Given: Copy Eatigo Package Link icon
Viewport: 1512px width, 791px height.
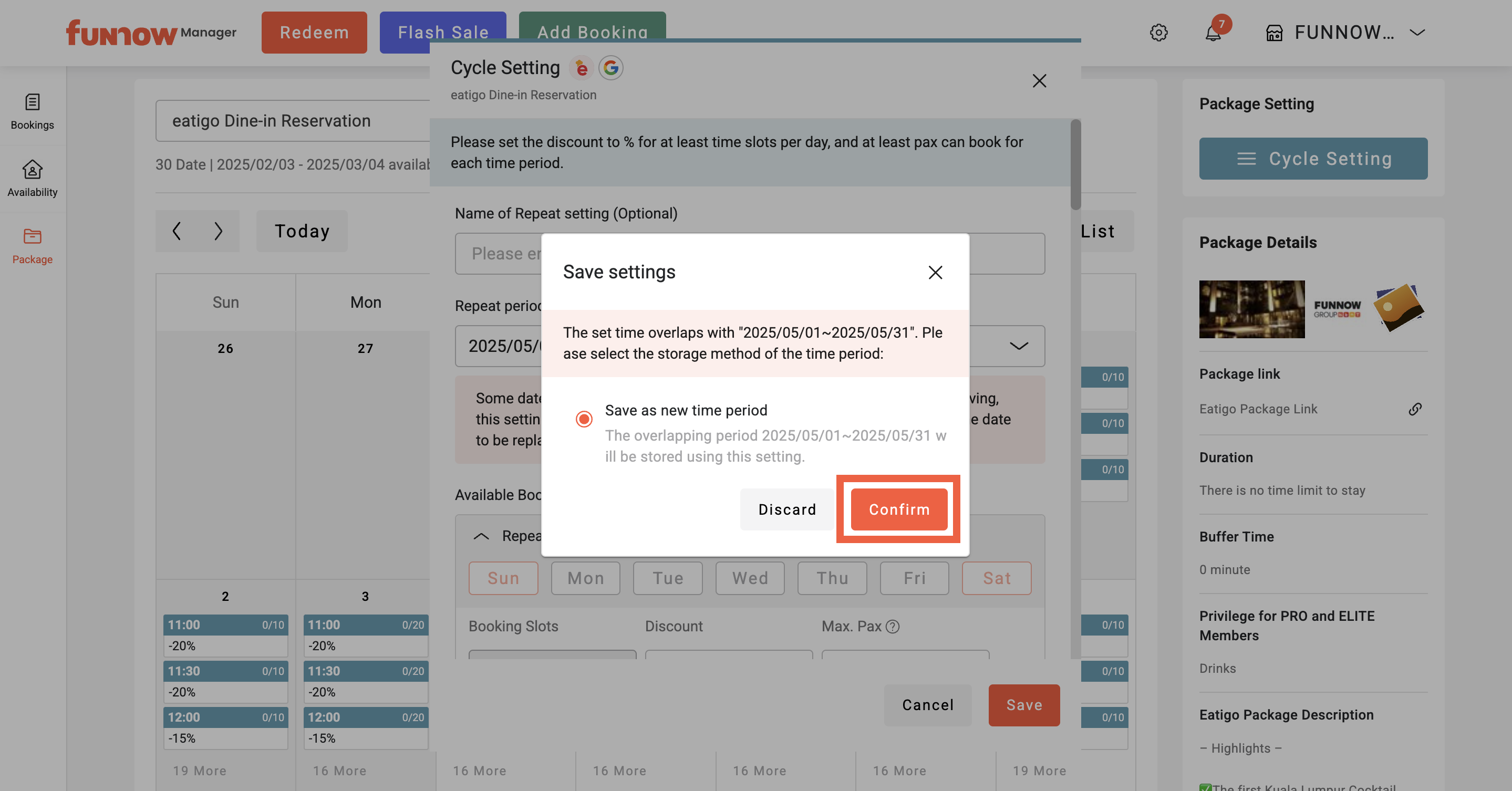Looking at the screenshot, I should point(1415,409).
